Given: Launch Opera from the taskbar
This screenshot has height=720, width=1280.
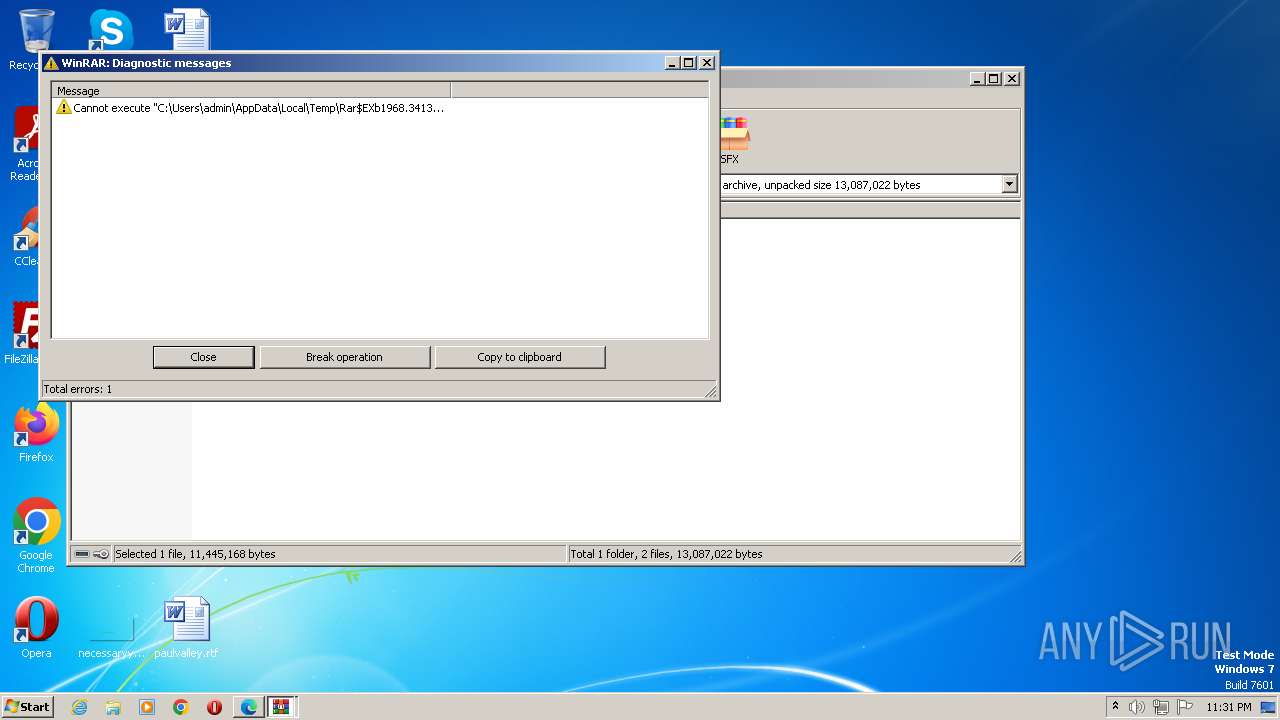Looking at the screenshot, I should click(214, 707).
